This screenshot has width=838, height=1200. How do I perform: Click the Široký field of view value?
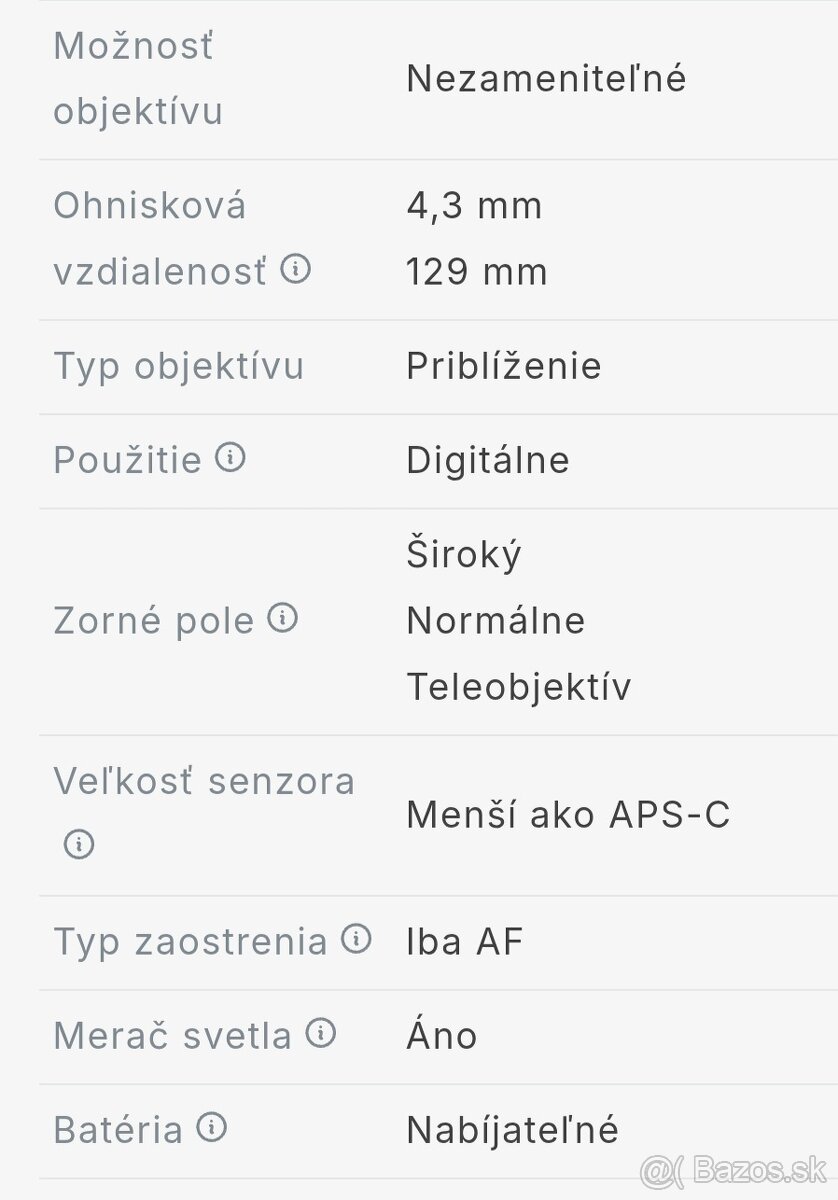click(x=464, y=554)
